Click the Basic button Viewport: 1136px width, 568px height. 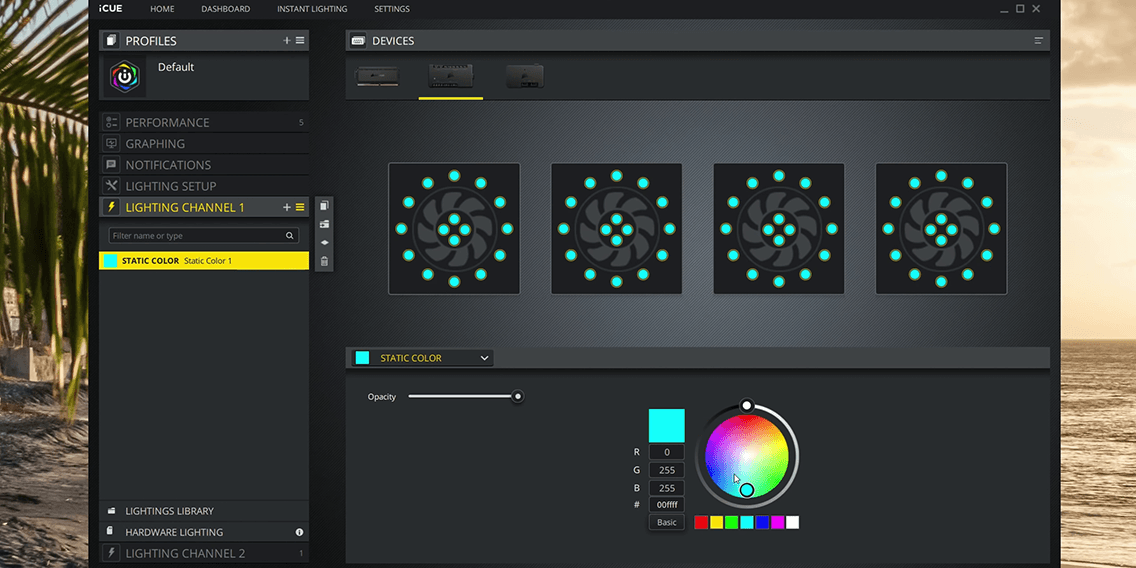(x=667, y=522)
